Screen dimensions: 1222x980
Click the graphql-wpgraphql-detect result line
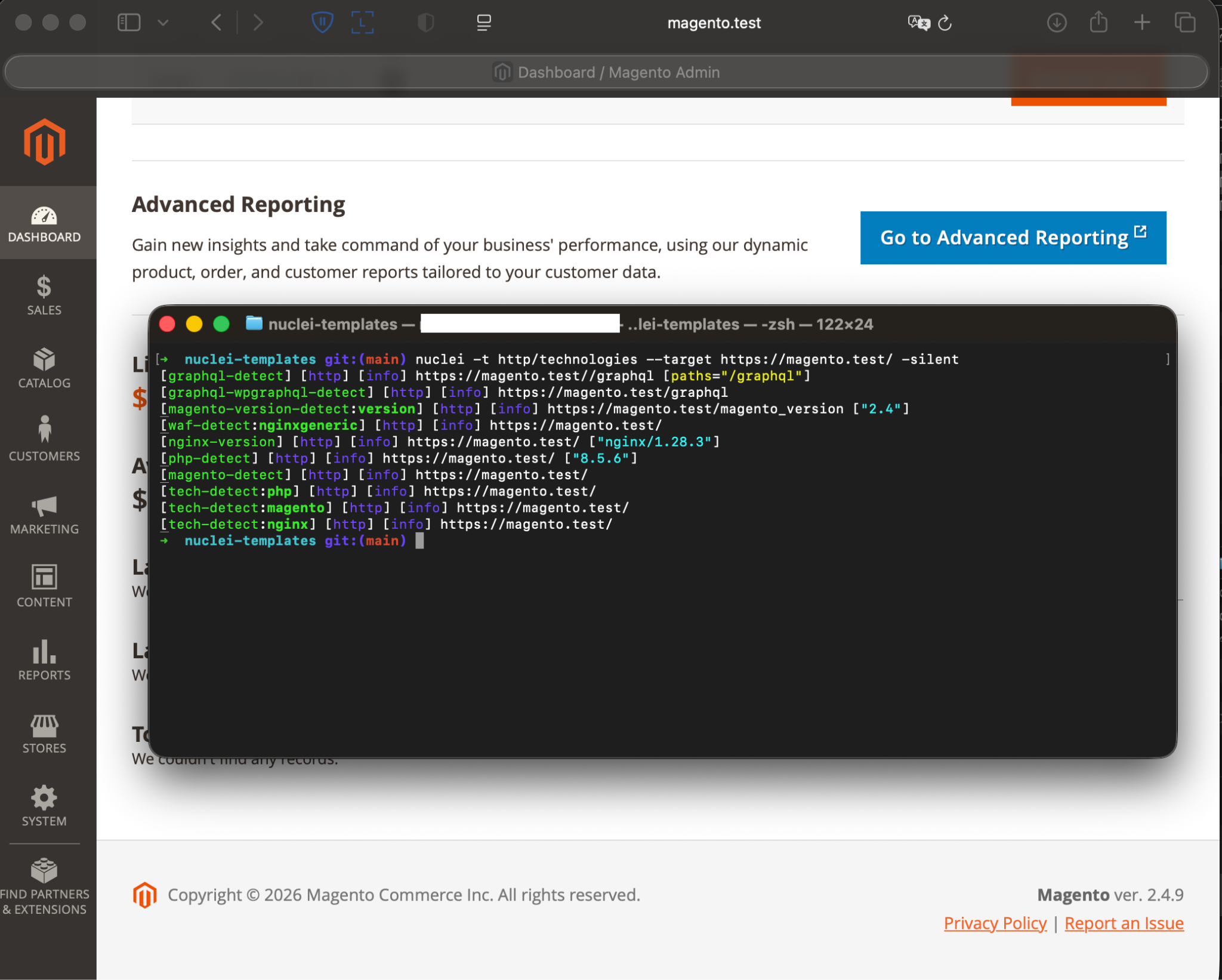[444, 392]
